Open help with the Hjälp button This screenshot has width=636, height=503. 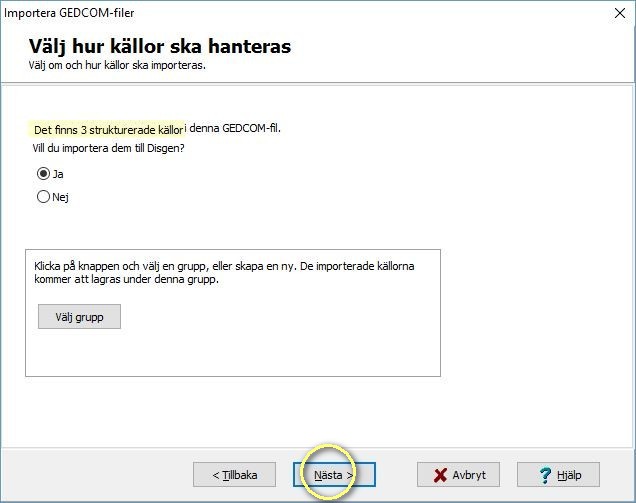(x=558, y=475)
